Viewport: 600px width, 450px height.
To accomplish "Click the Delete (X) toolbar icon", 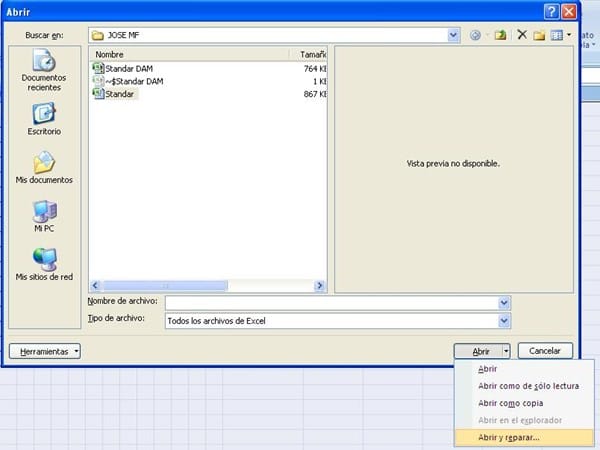I will click(x=521, y=34).
